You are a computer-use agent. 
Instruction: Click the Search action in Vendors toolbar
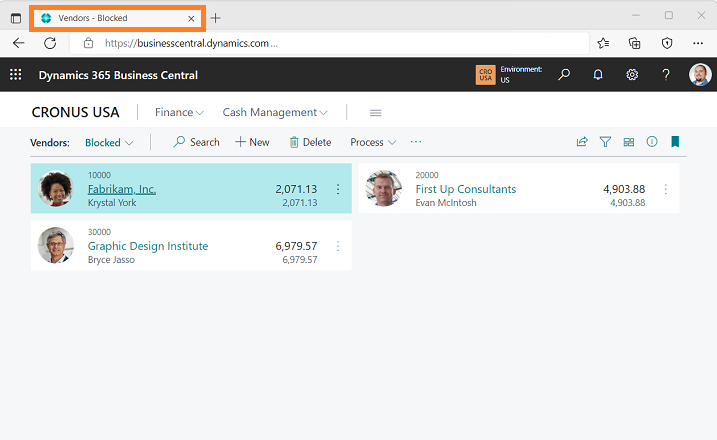coord(196,142)
